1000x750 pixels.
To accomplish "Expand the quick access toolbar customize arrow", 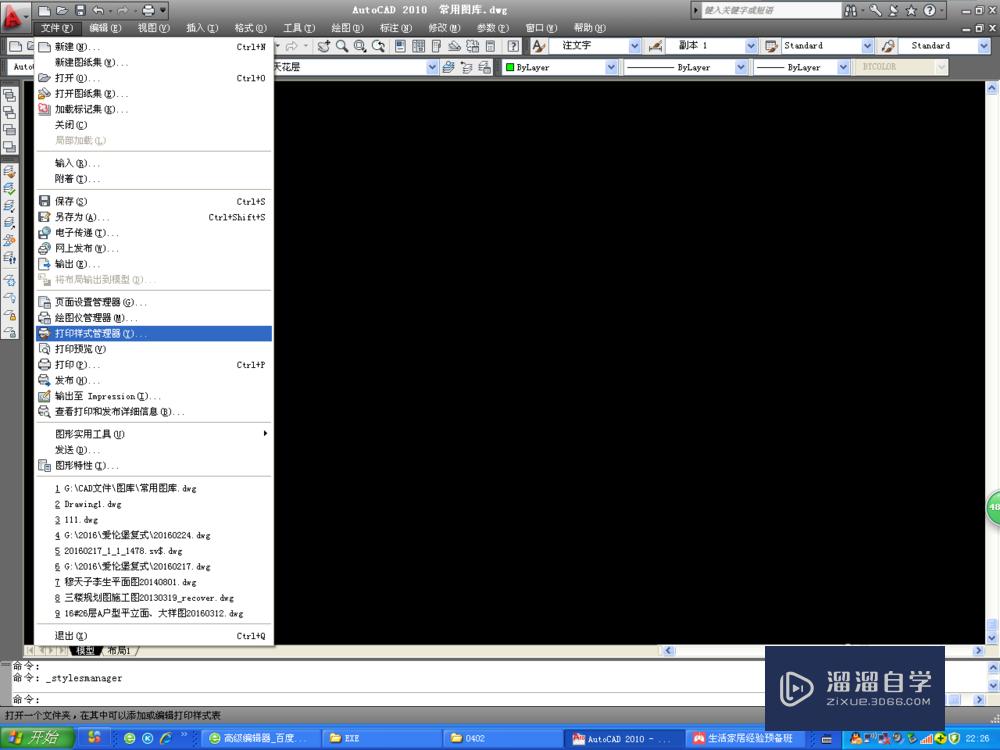I will tap(163, 10).
